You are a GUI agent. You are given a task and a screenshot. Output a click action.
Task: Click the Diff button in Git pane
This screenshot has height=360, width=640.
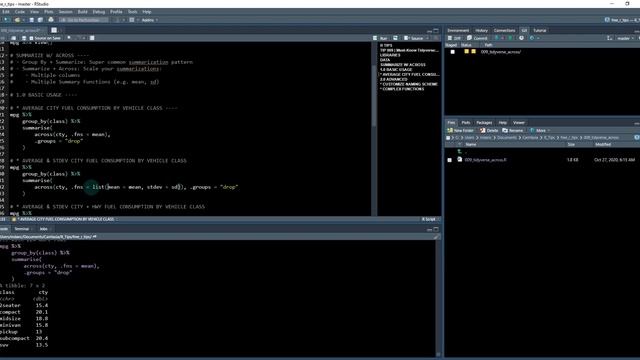[x=454, y=38]
